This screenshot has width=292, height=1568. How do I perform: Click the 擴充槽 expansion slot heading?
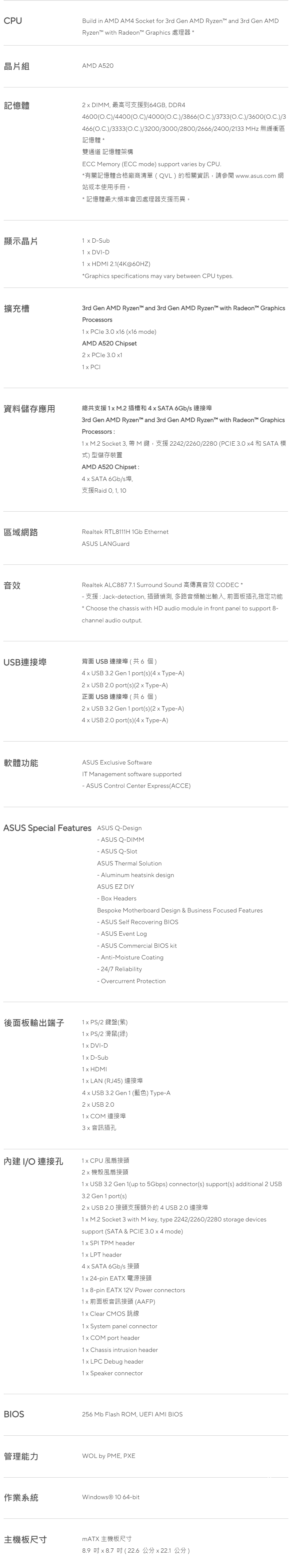pyautogui.click(x=16, y=309)
